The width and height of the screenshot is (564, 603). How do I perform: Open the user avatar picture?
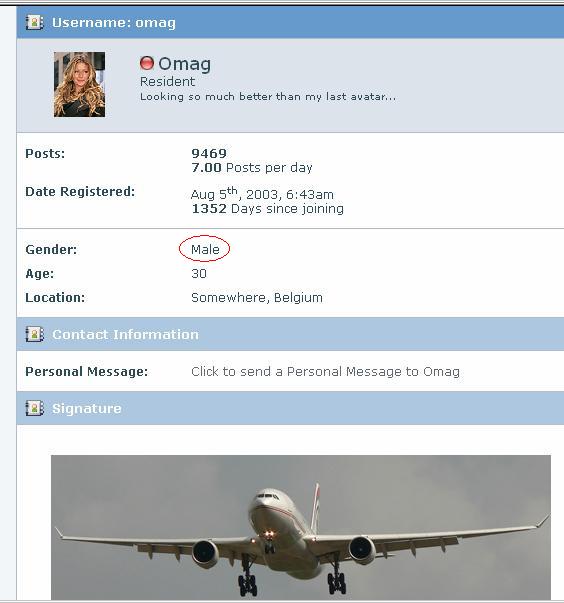79,84
